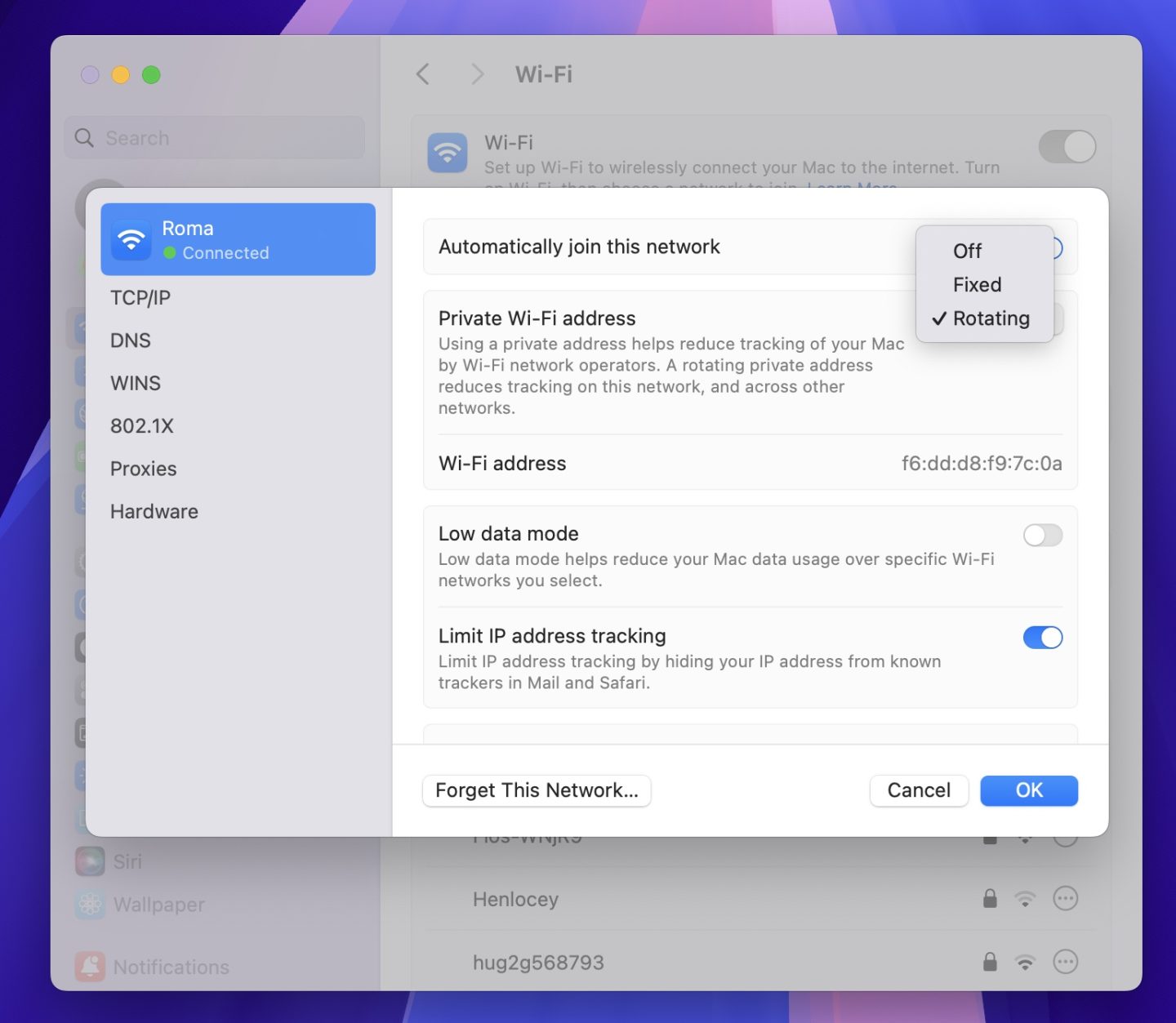Click the Roma Wi-Fi network icon
The width and height of the screenshot is (1176, 1023).
point(131,240)
